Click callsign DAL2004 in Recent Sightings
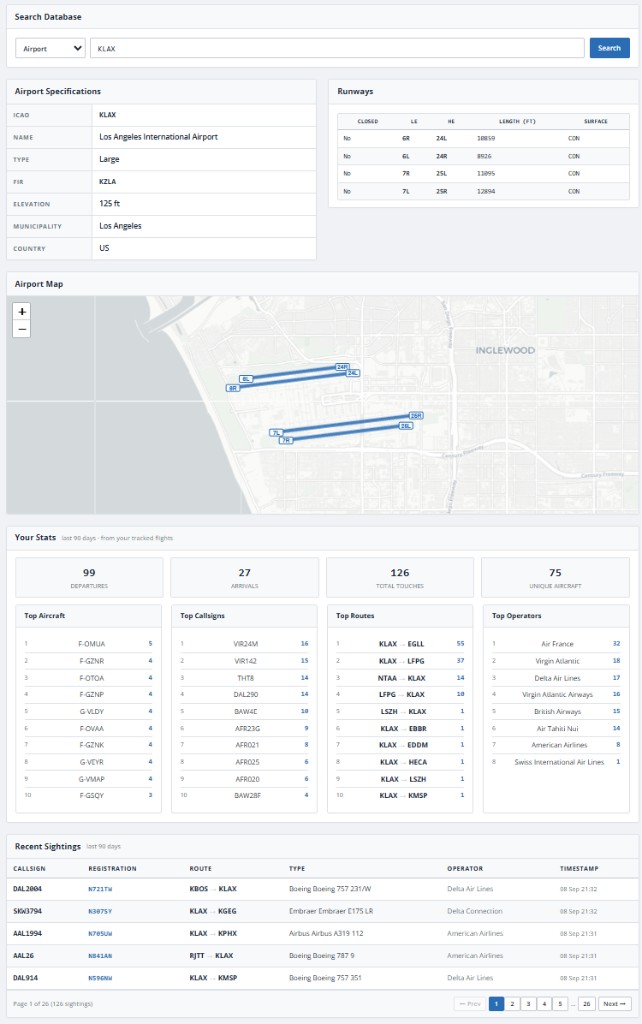The image size is (642, 1024). point(27,889)
